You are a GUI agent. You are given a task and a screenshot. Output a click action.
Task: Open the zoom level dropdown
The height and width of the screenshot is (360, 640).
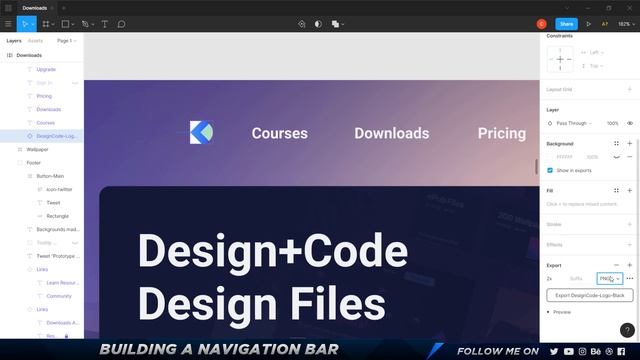click(626, 24)
